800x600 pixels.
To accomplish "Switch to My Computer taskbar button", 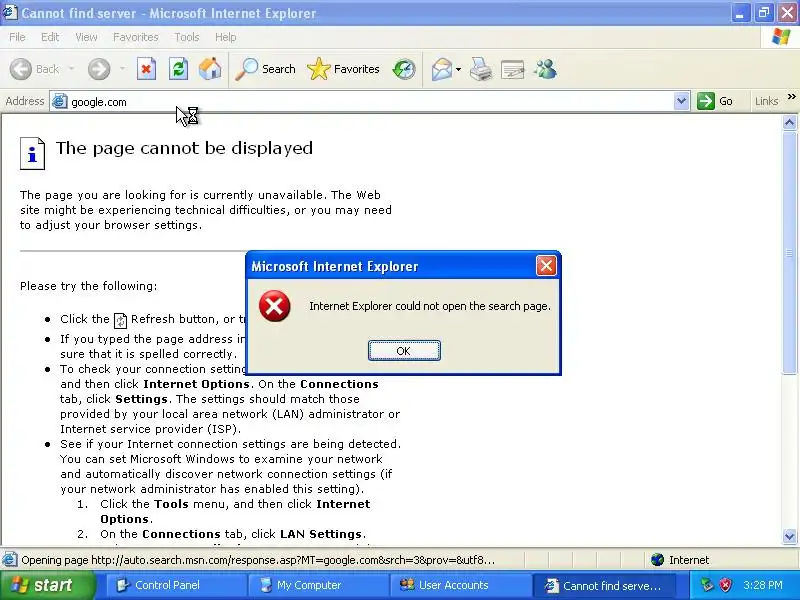I will coord(319,585).
